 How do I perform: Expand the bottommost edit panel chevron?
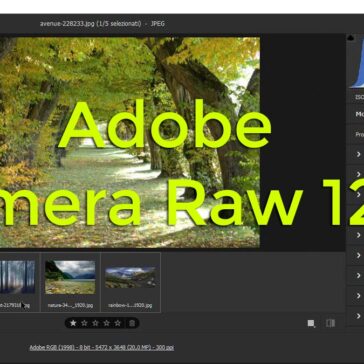pyautogui.click(x=358, y=316)
